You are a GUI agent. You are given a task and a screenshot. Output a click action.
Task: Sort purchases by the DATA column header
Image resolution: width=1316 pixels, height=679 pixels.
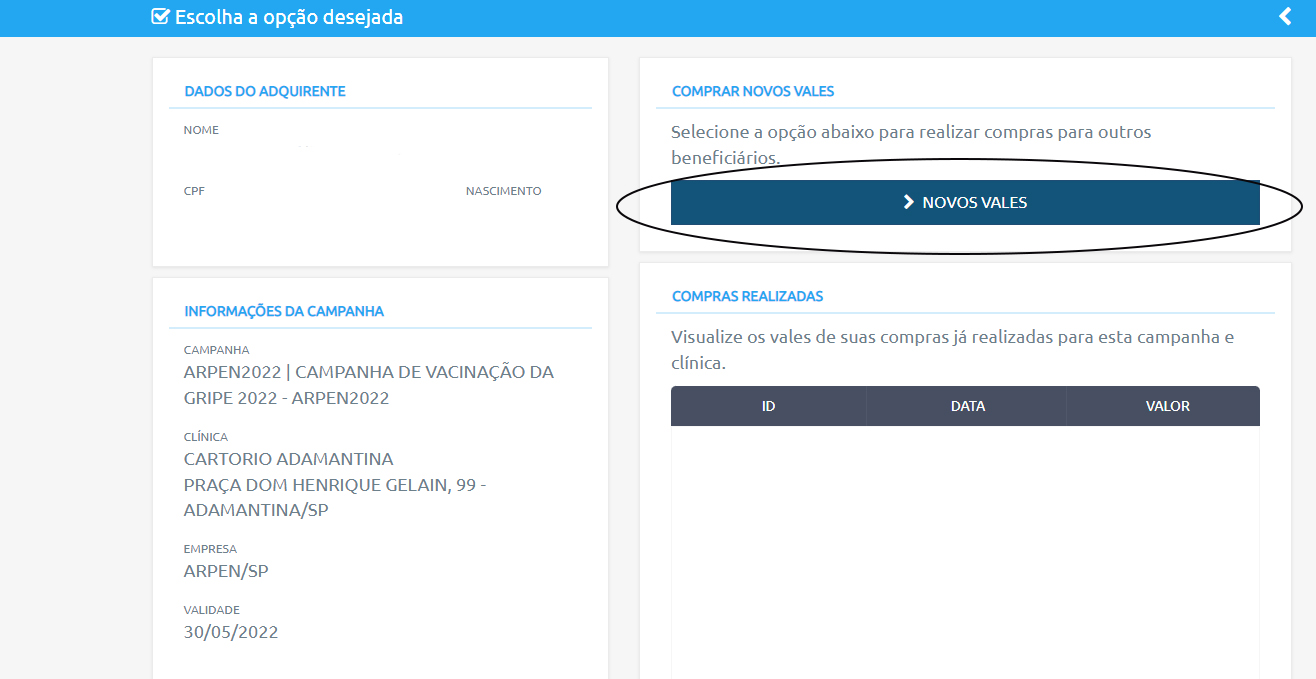967,406
